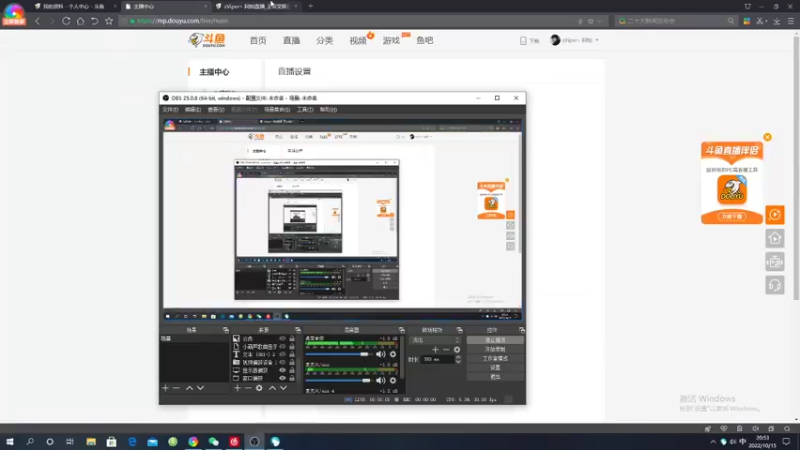Click 停止推流 button in OBS controls
Viewport: 800px width, 450px height.
click(x=495, y=340)
